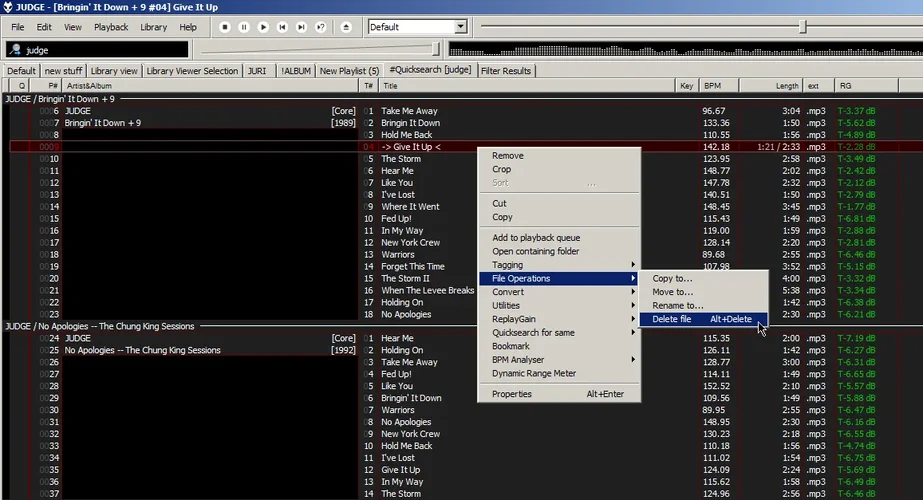
Task: Switch to the Library view tab
Action: pos(114,71)
